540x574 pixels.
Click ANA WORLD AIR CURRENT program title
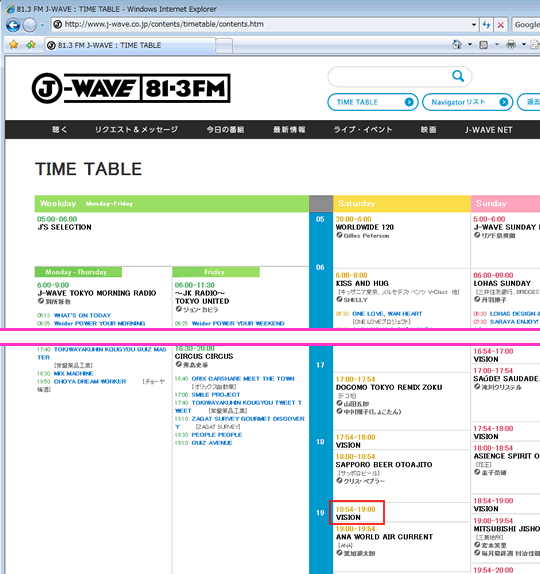[x=384, y=537]
